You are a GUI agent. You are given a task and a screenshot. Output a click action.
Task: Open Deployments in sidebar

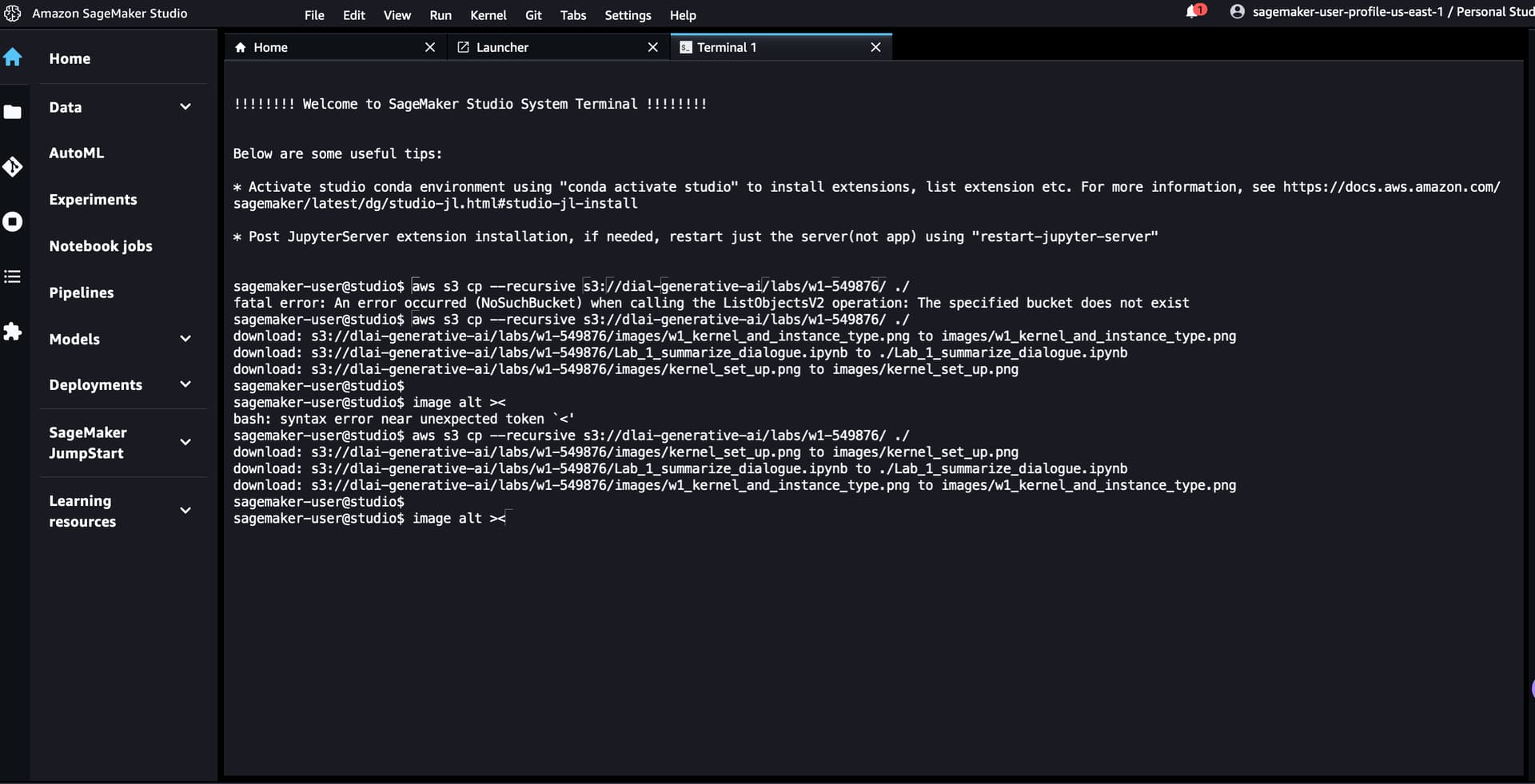coord(96,384)
